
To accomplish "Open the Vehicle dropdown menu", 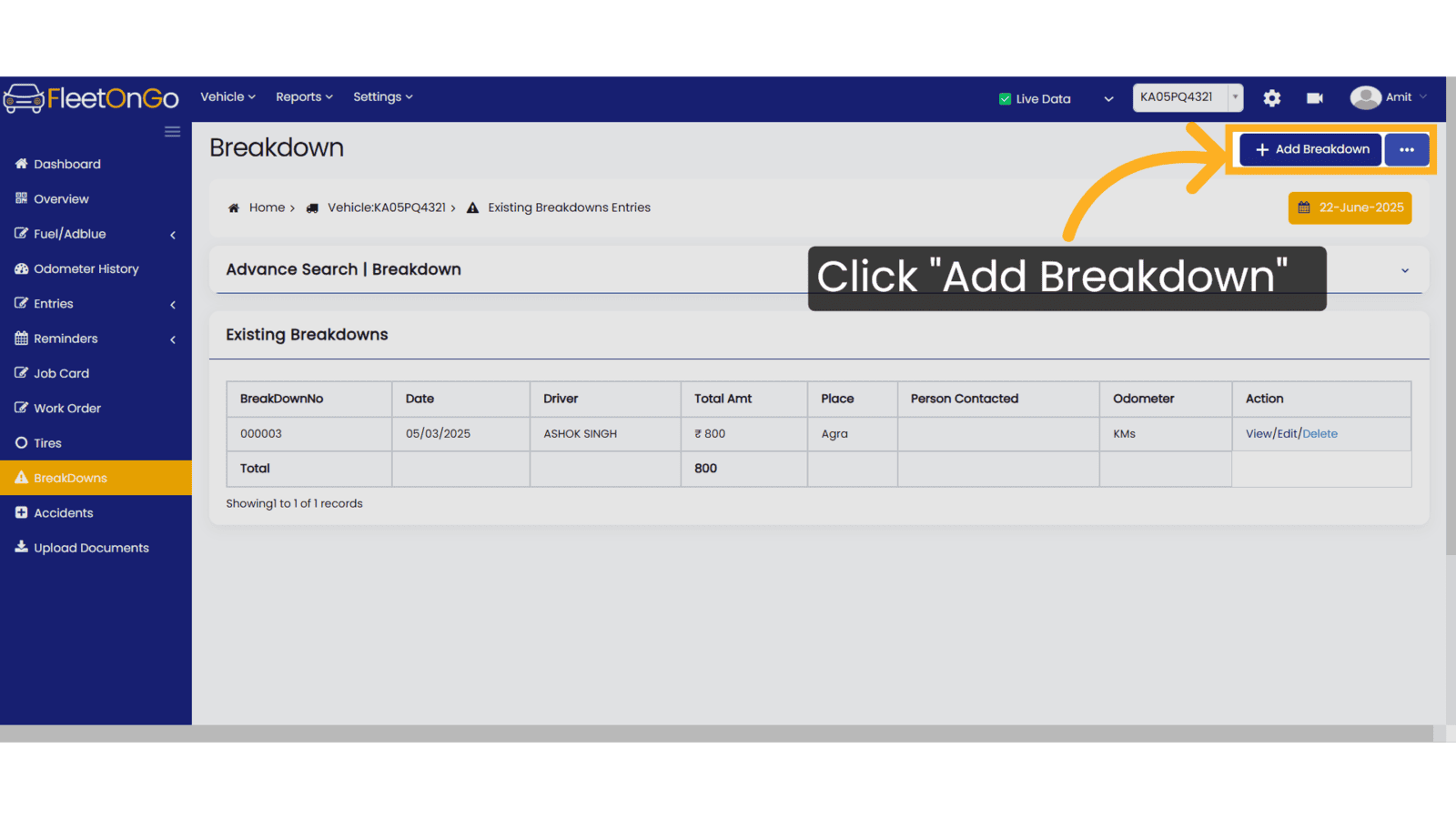I will [x=227, y=96].
